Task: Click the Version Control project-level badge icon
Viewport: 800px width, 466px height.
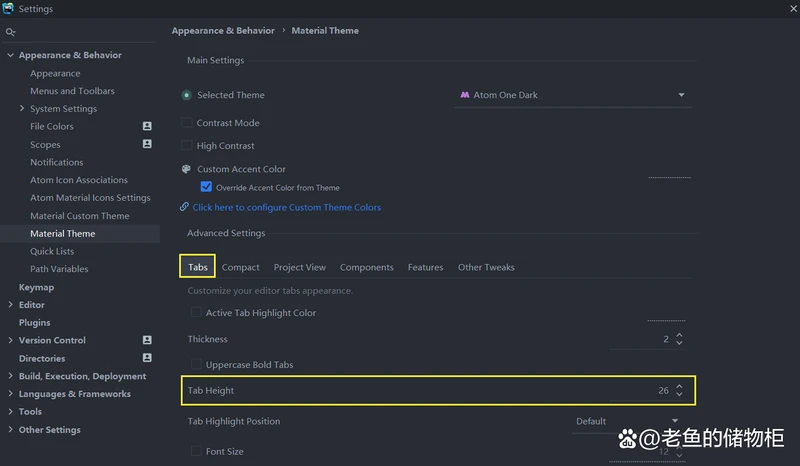Action: (x=147, y=340)
